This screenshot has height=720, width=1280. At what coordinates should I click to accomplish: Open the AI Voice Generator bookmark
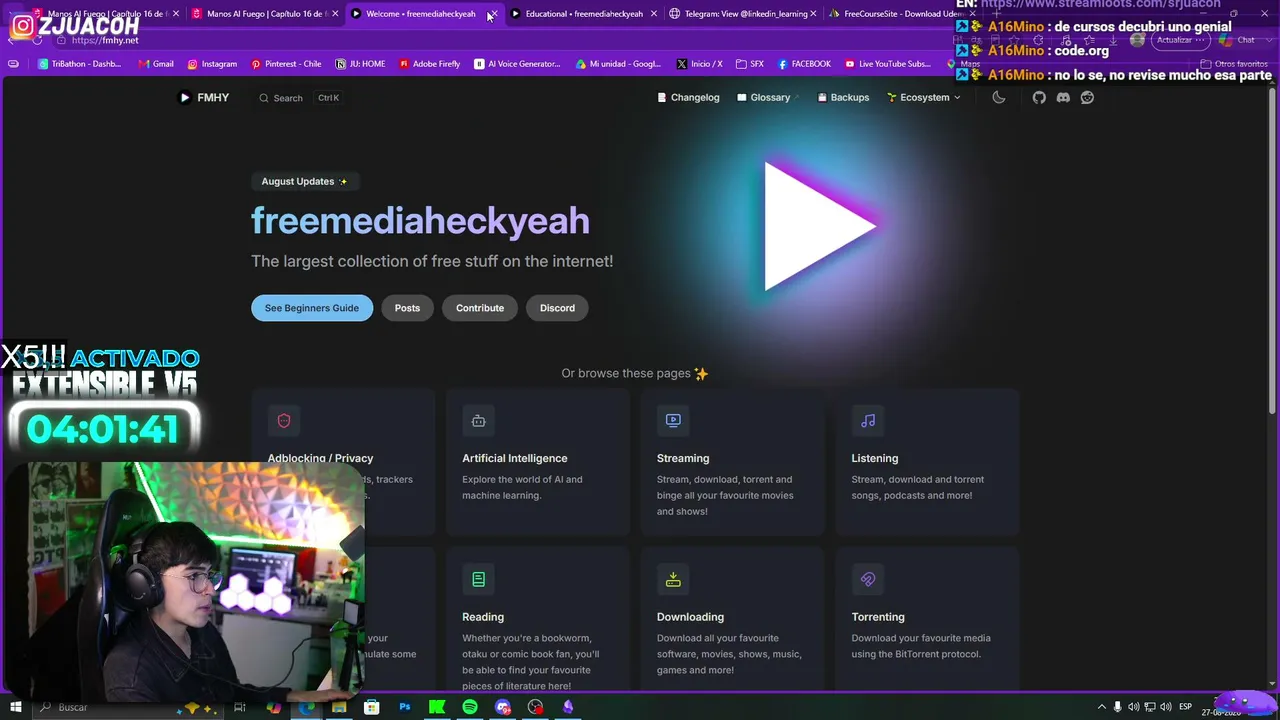(517, 64)
